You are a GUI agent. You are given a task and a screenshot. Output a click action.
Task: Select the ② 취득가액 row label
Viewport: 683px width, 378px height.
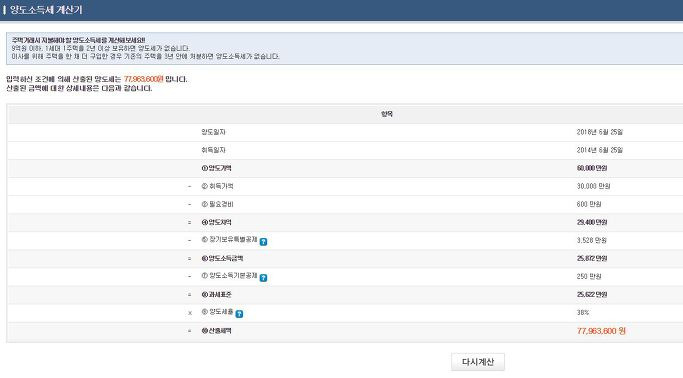point(217,186)
